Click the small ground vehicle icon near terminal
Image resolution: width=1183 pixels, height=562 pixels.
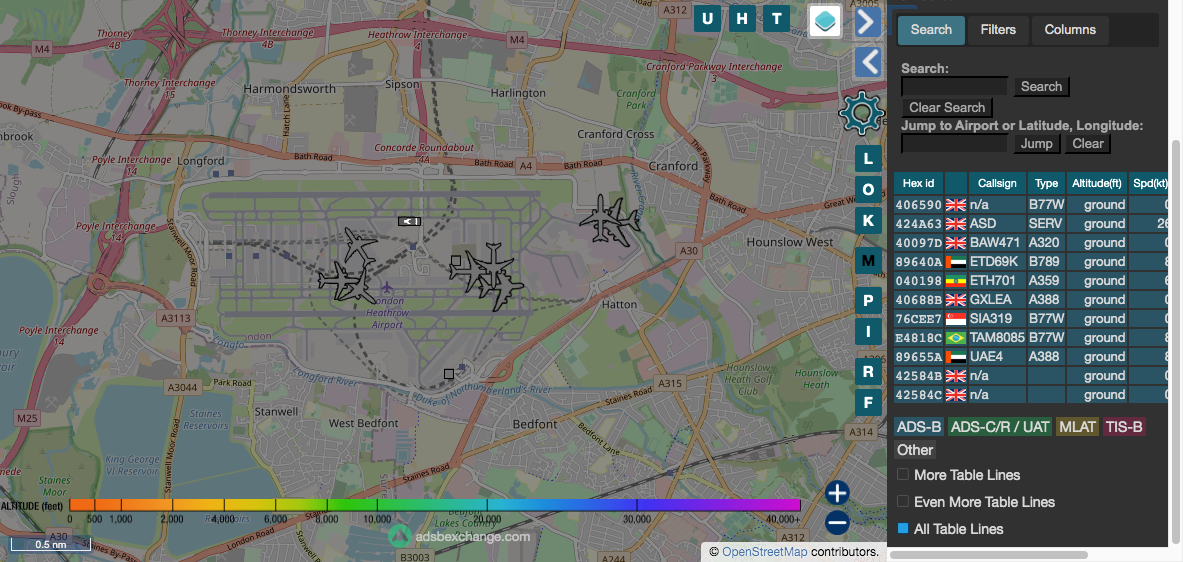409,221
